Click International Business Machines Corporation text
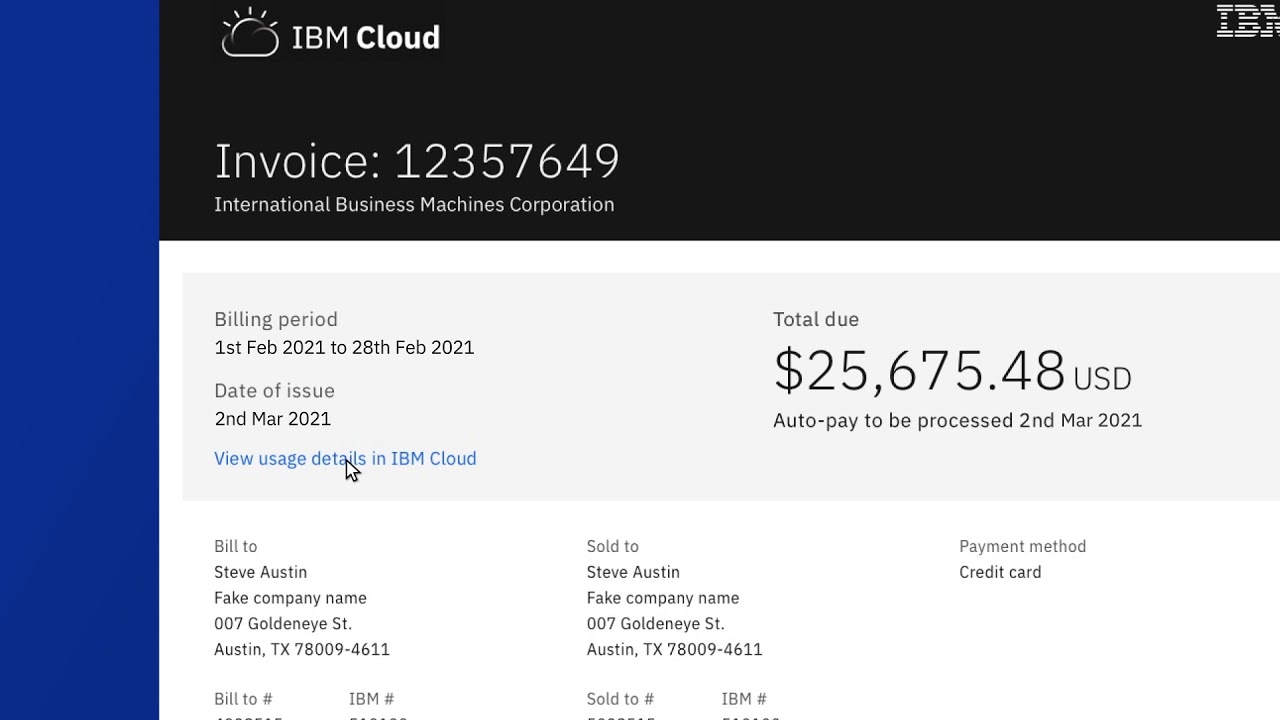1280x720 pixels. (x=414, y=204)
